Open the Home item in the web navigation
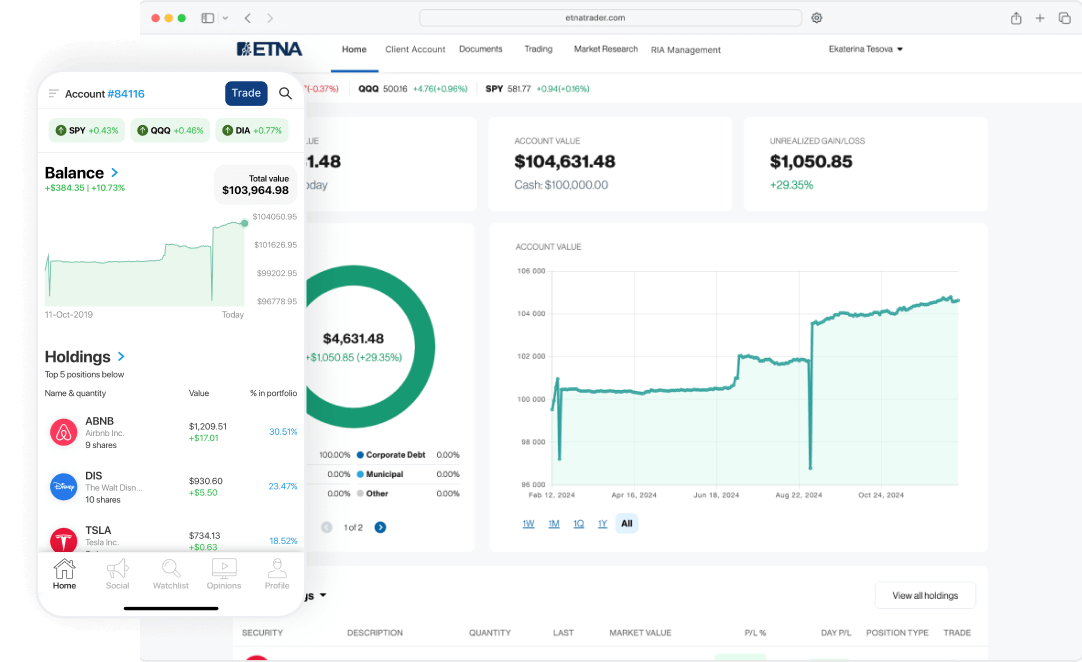This screenshot has height=662, width=1082. pyautogui.click(x=354, y=49)
